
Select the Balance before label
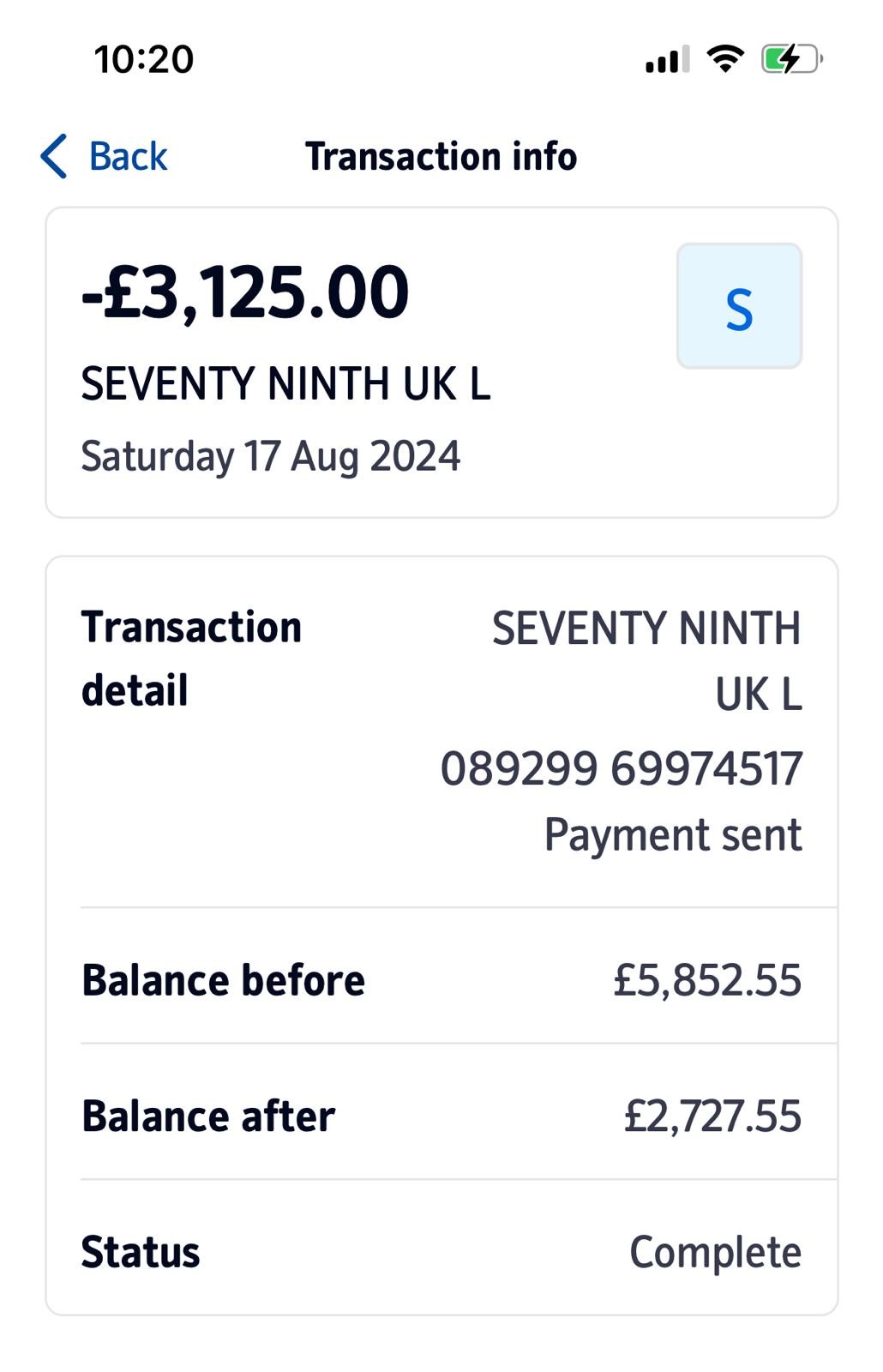223,980
